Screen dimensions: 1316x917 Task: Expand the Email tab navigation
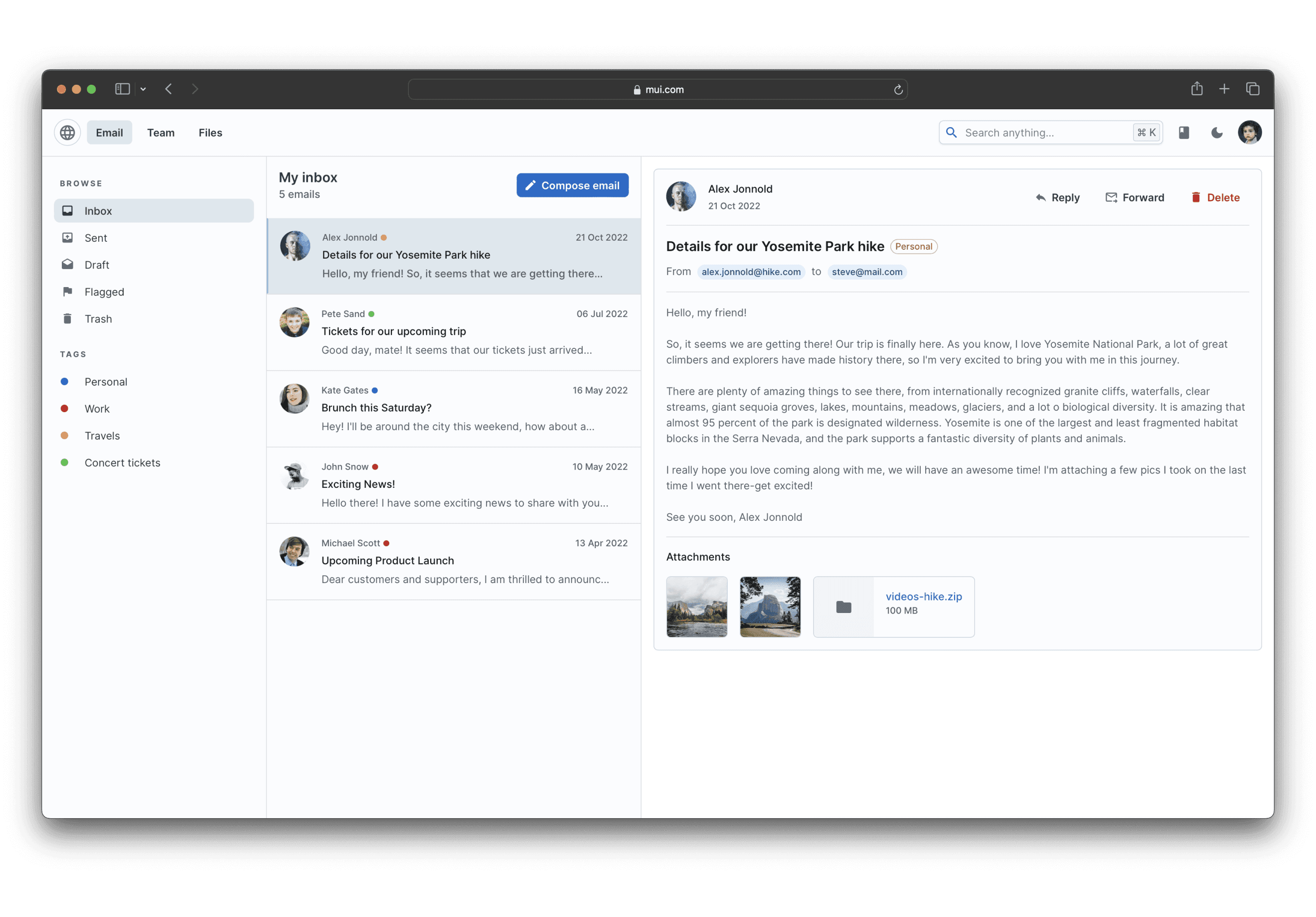pyautogui.click(x=110, y=132)
